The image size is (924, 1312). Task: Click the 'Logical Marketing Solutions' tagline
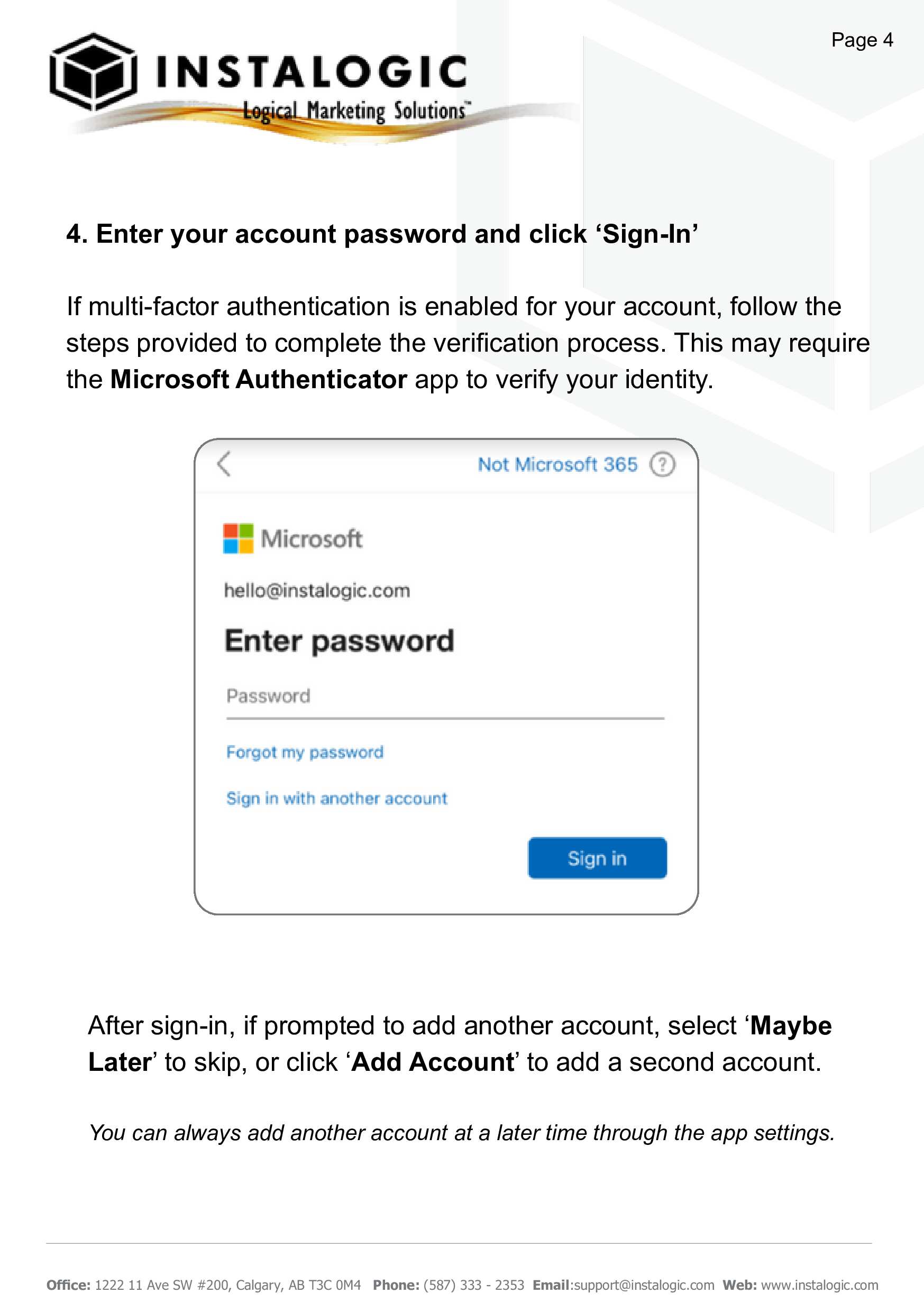coord(354,111)
